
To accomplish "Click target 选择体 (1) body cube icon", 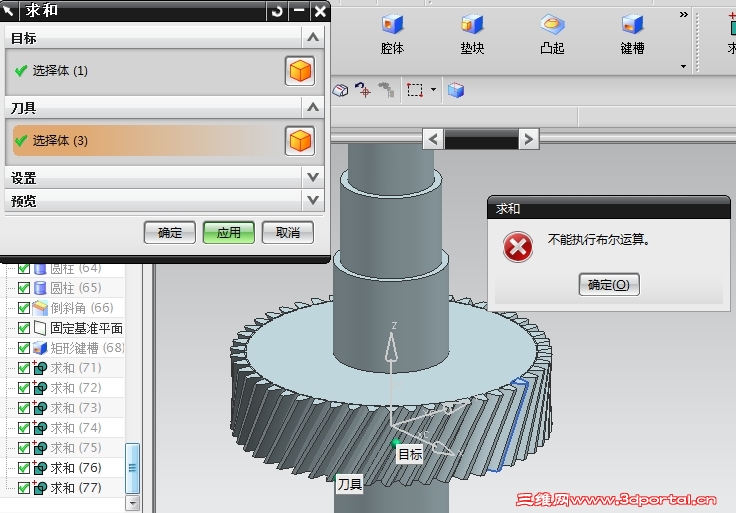I will [x=300, y=71].
